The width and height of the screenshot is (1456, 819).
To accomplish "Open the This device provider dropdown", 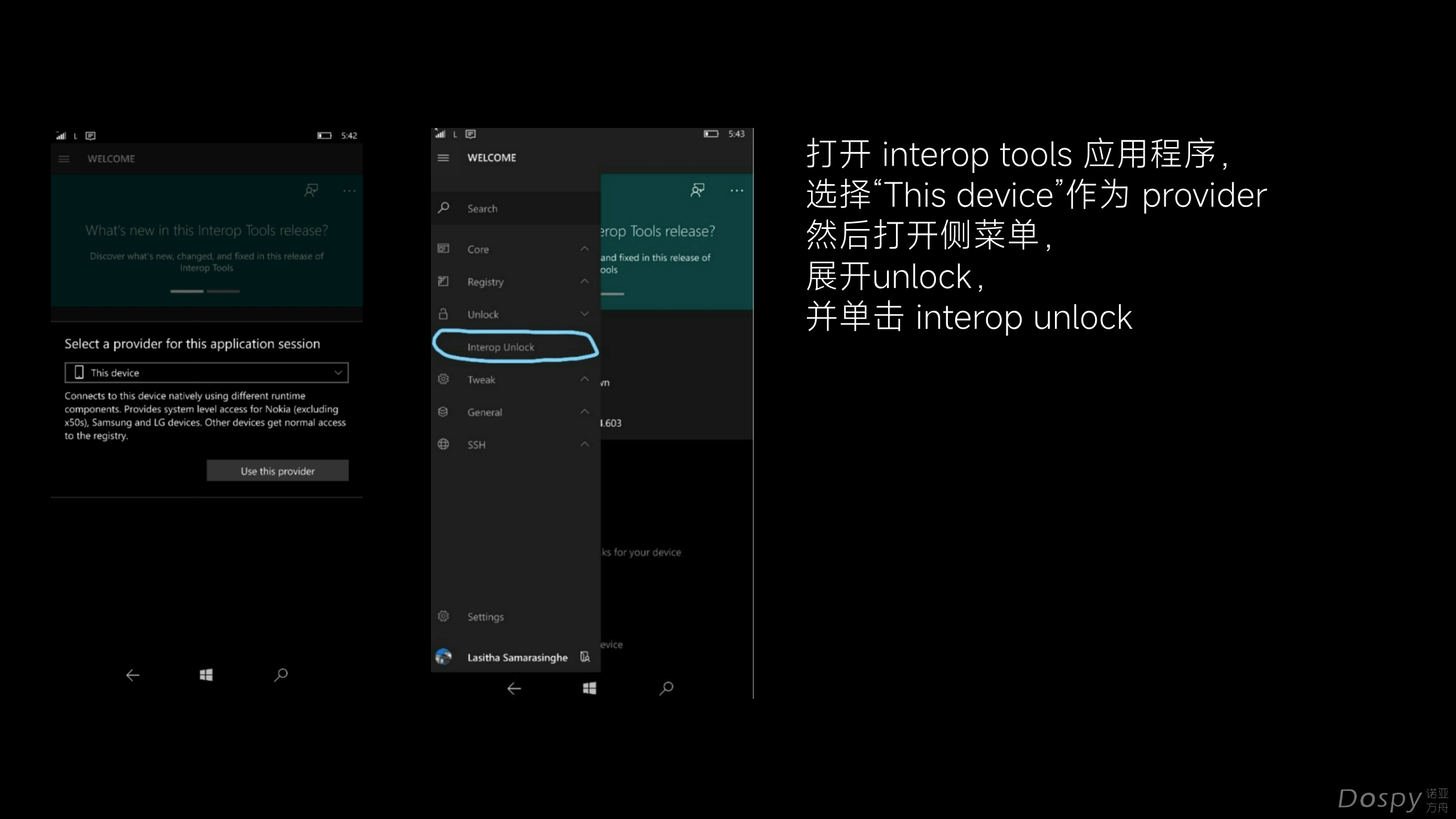I will pyautogui.click(x=206, y=372).
